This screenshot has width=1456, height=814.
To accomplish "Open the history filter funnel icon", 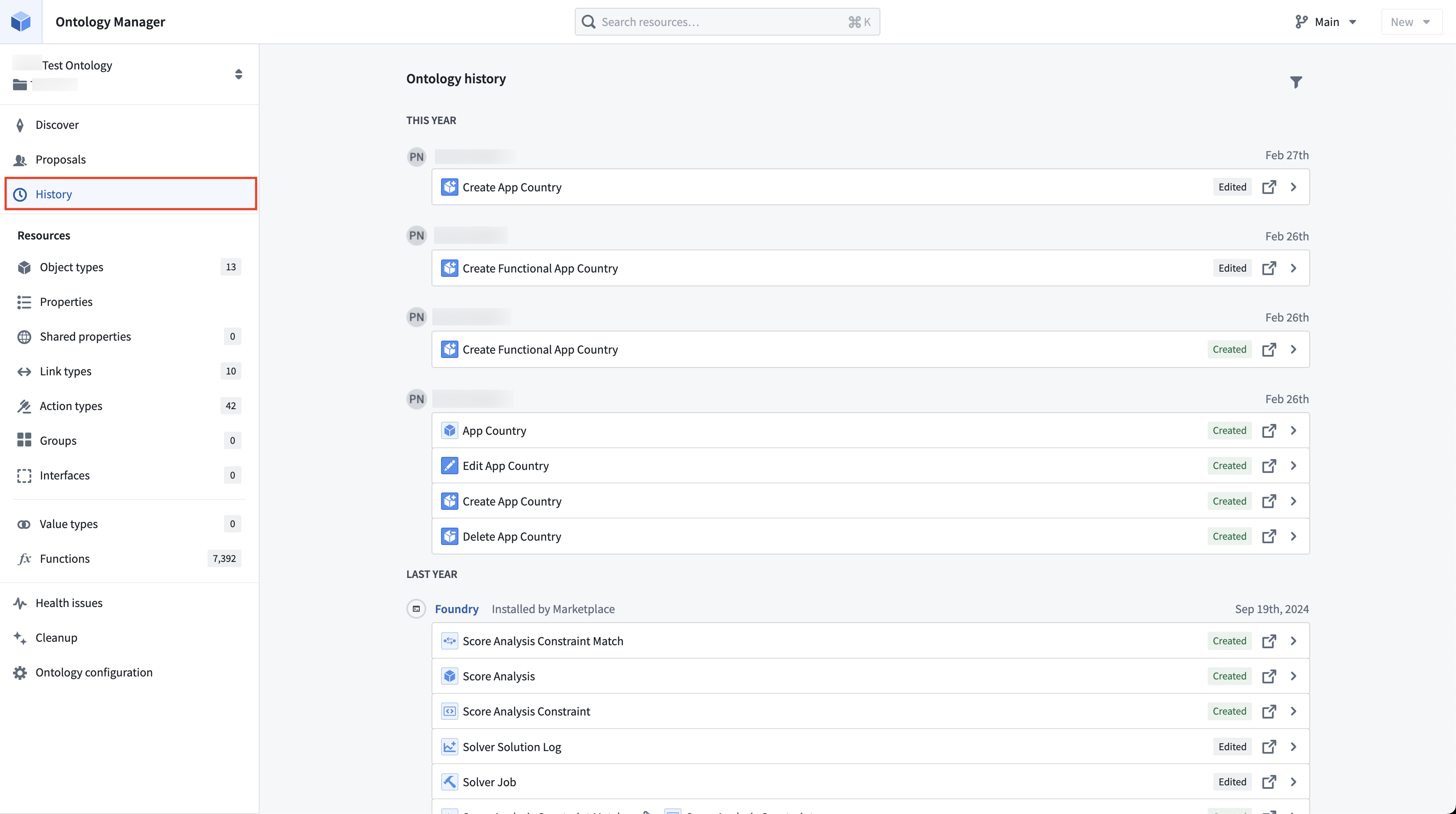I will point(1296,82).
